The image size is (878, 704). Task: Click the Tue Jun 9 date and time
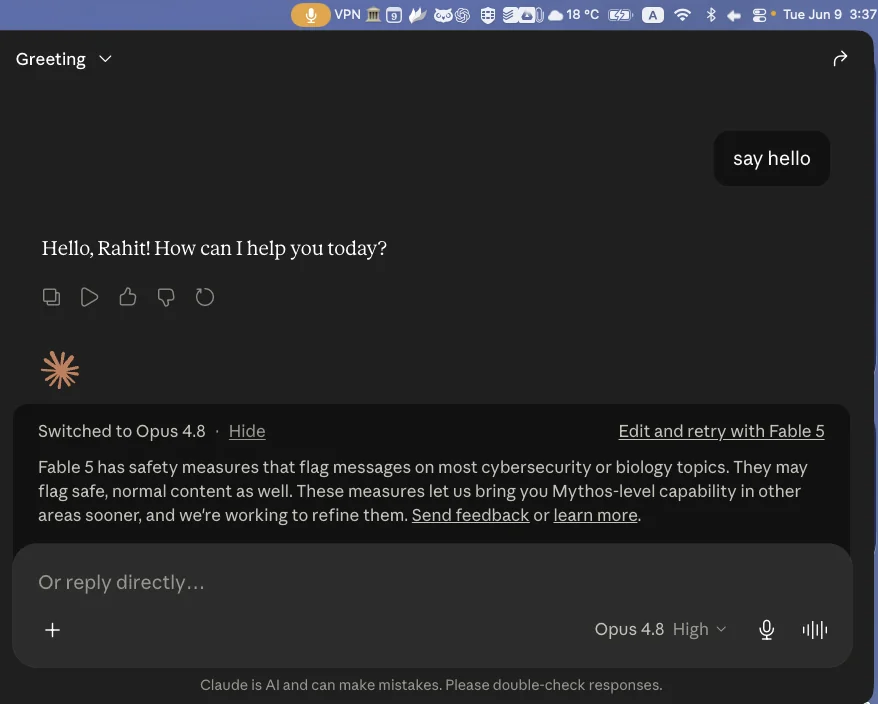click(x=830, y=15)
